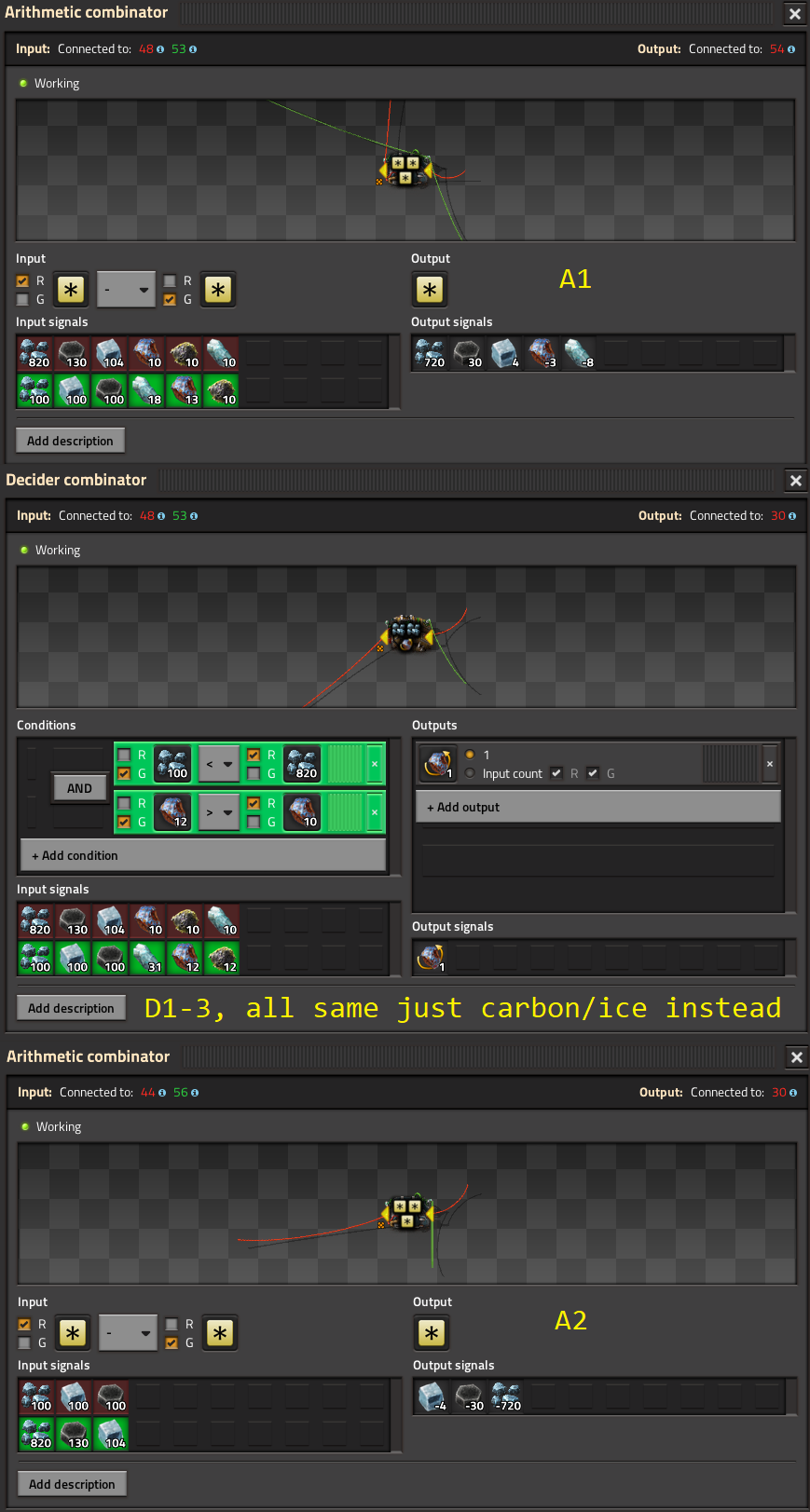Uncheck the first R wire checkbox in A1
This screenshot has height=1512, width=810.
tap(22, 280)
